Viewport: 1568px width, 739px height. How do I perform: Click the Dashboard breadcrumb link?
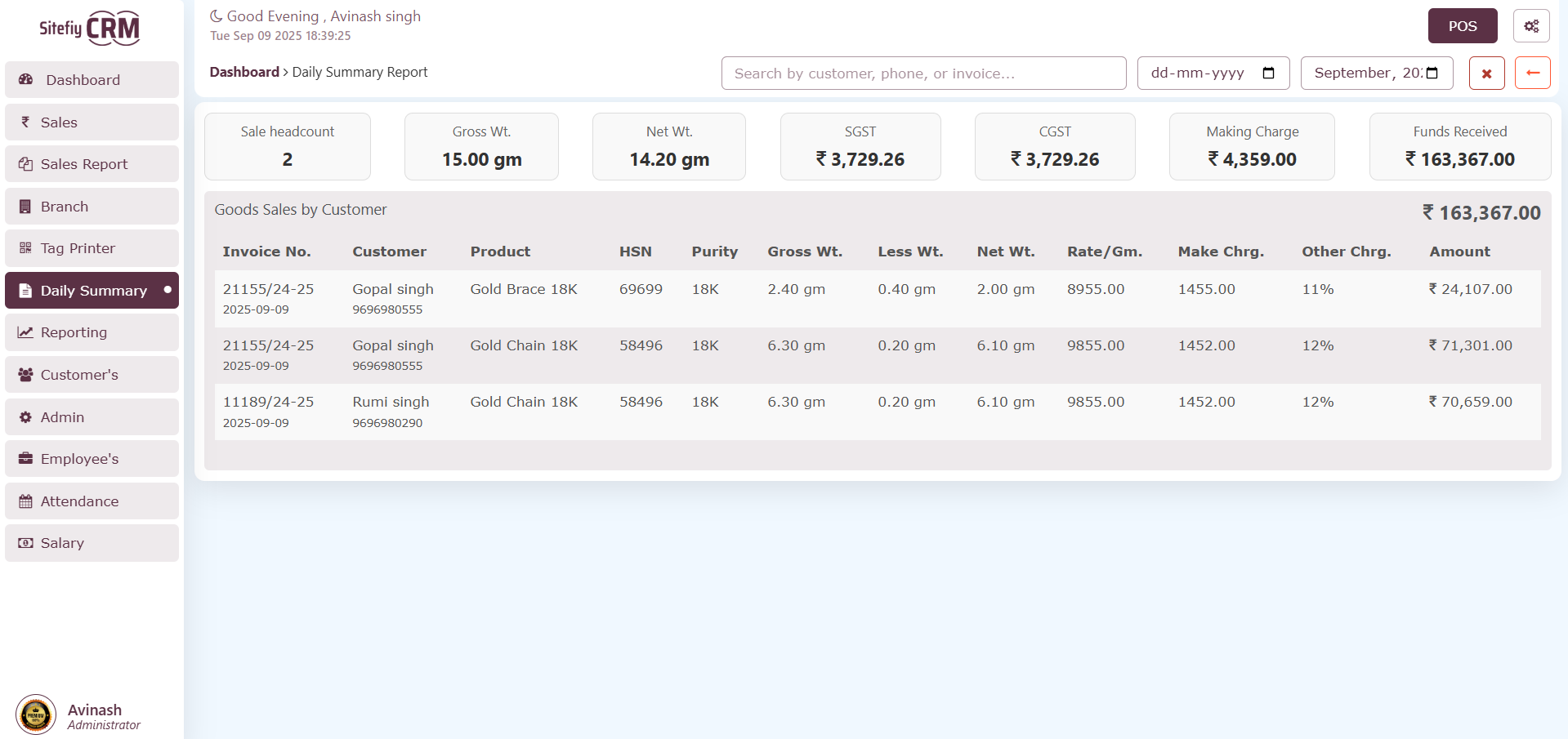244,72
